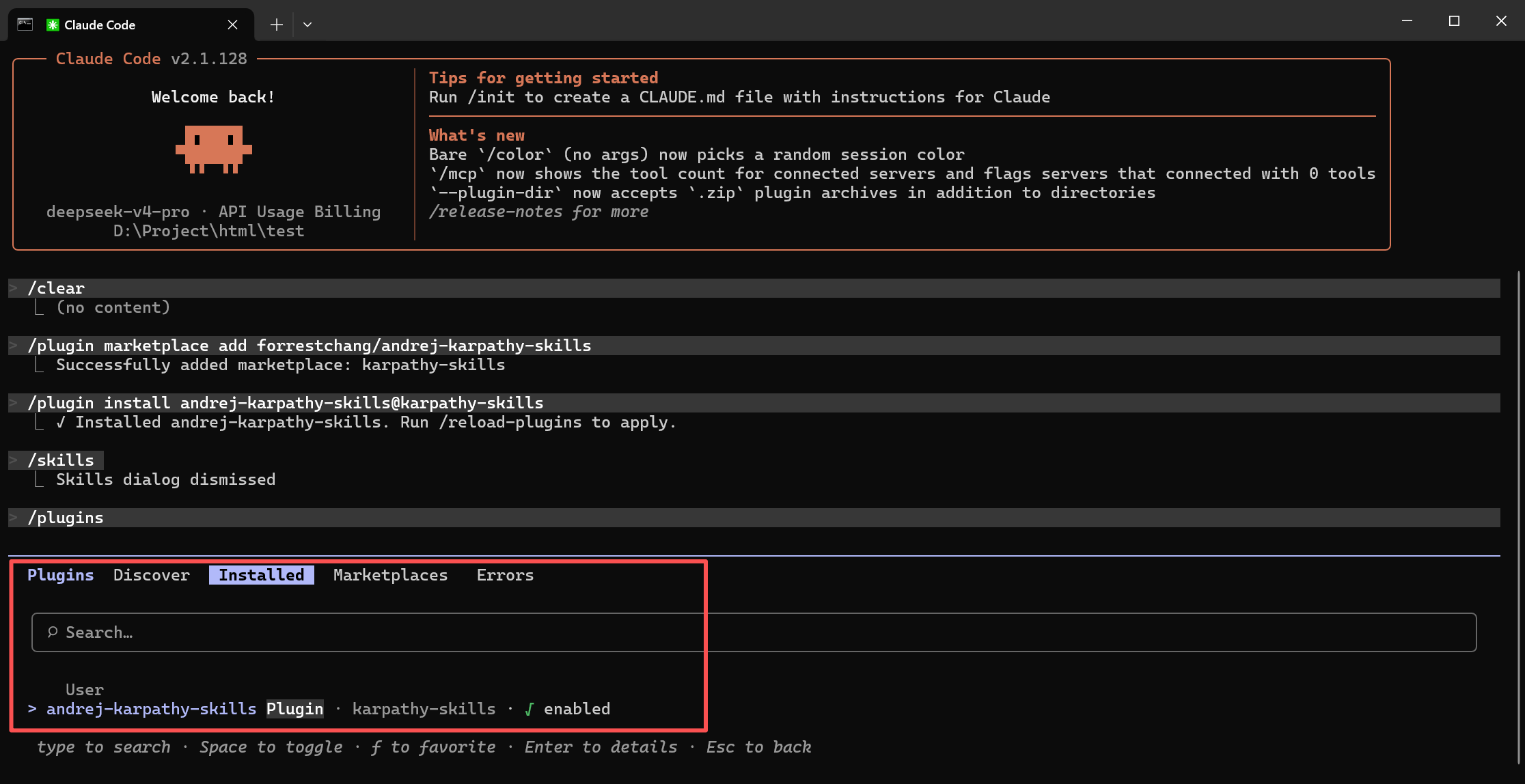The width and height of the screenshot is (1525, 784).
Task: Click 'deepseek-v4-pro · API Usage Billing' text
Action: 214,212
